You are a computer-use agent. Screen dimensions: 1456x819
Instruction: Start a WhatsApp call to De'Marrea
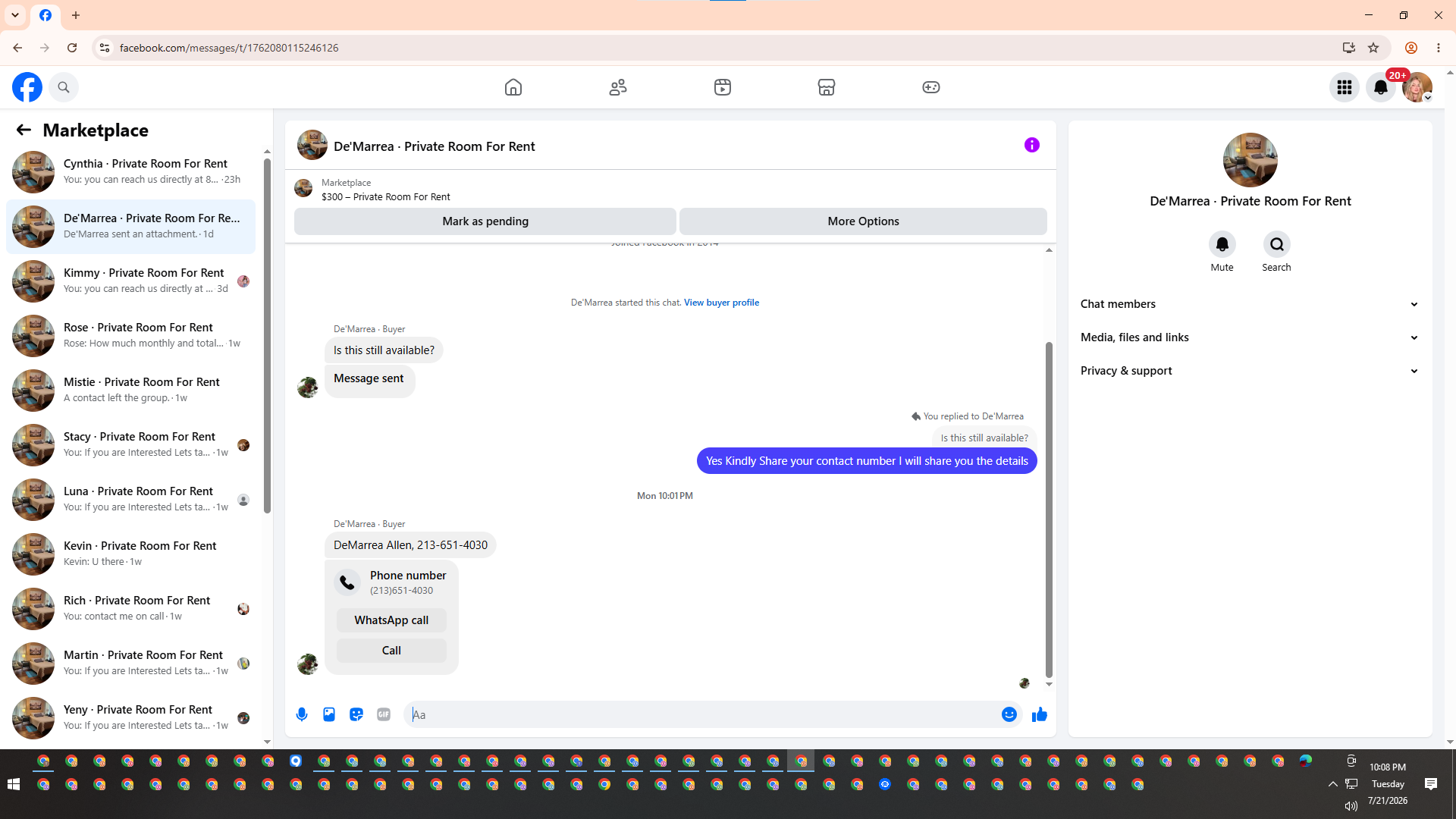pos(391,620)
